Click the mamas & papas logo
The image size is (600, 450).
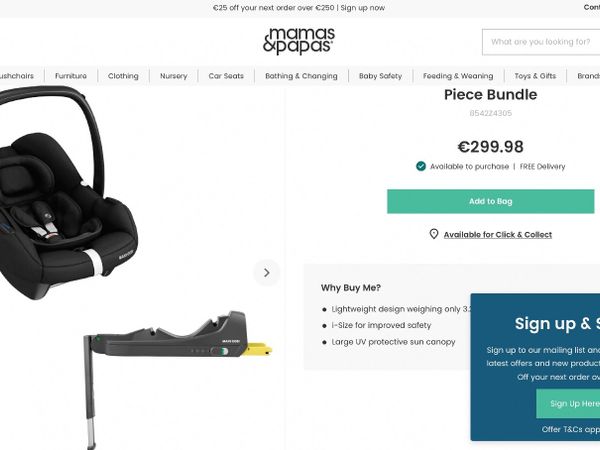point(299,41)
